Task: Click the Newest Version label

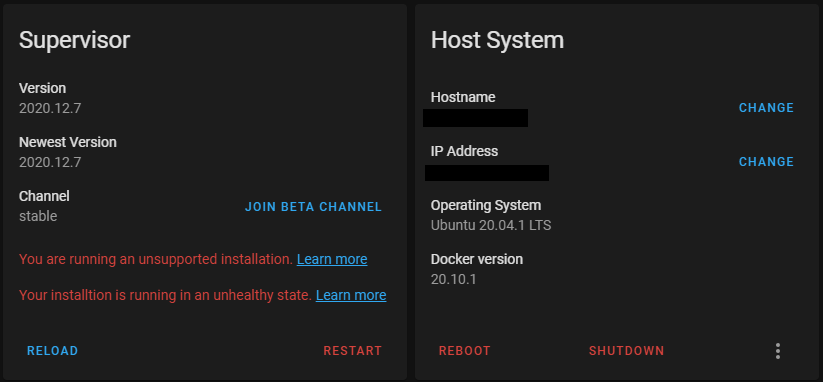Action: tap(68, 142)
